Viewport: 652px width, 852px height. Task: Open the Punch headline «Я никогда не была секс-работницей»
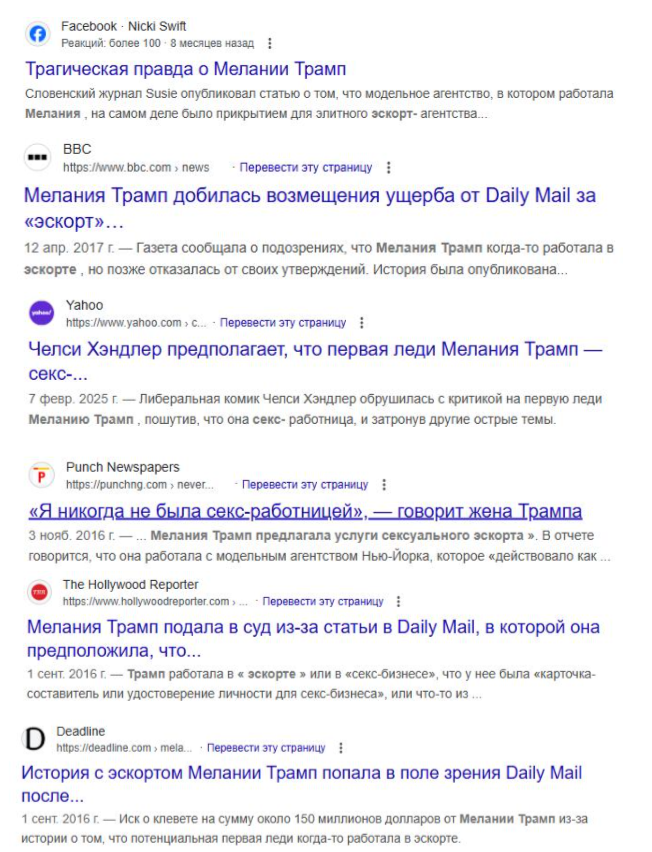(x=305, y=511)
